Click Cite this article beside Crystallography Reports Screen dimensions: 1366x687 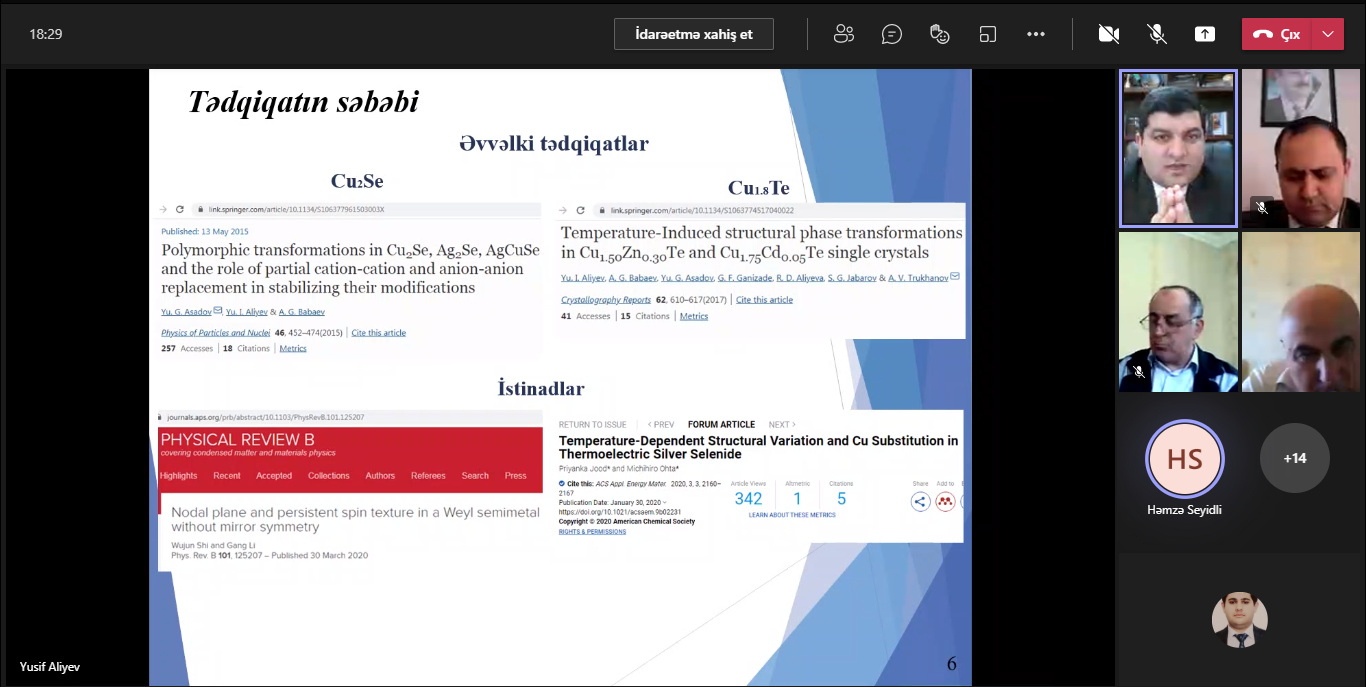coord(764,300)
